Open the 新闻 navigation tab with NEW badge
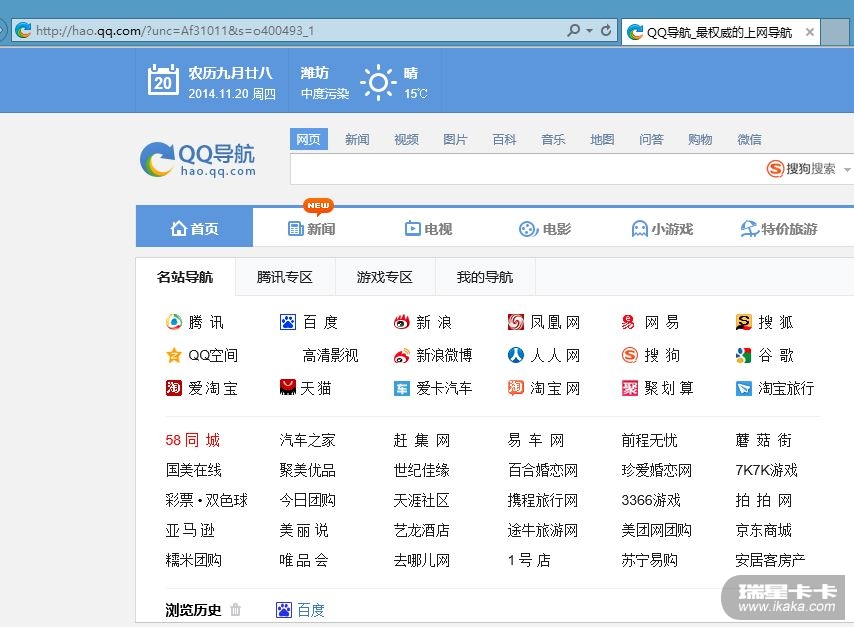The width and height of the screenshot is (854, 627). pyautogui.click(x=312, y=229)
